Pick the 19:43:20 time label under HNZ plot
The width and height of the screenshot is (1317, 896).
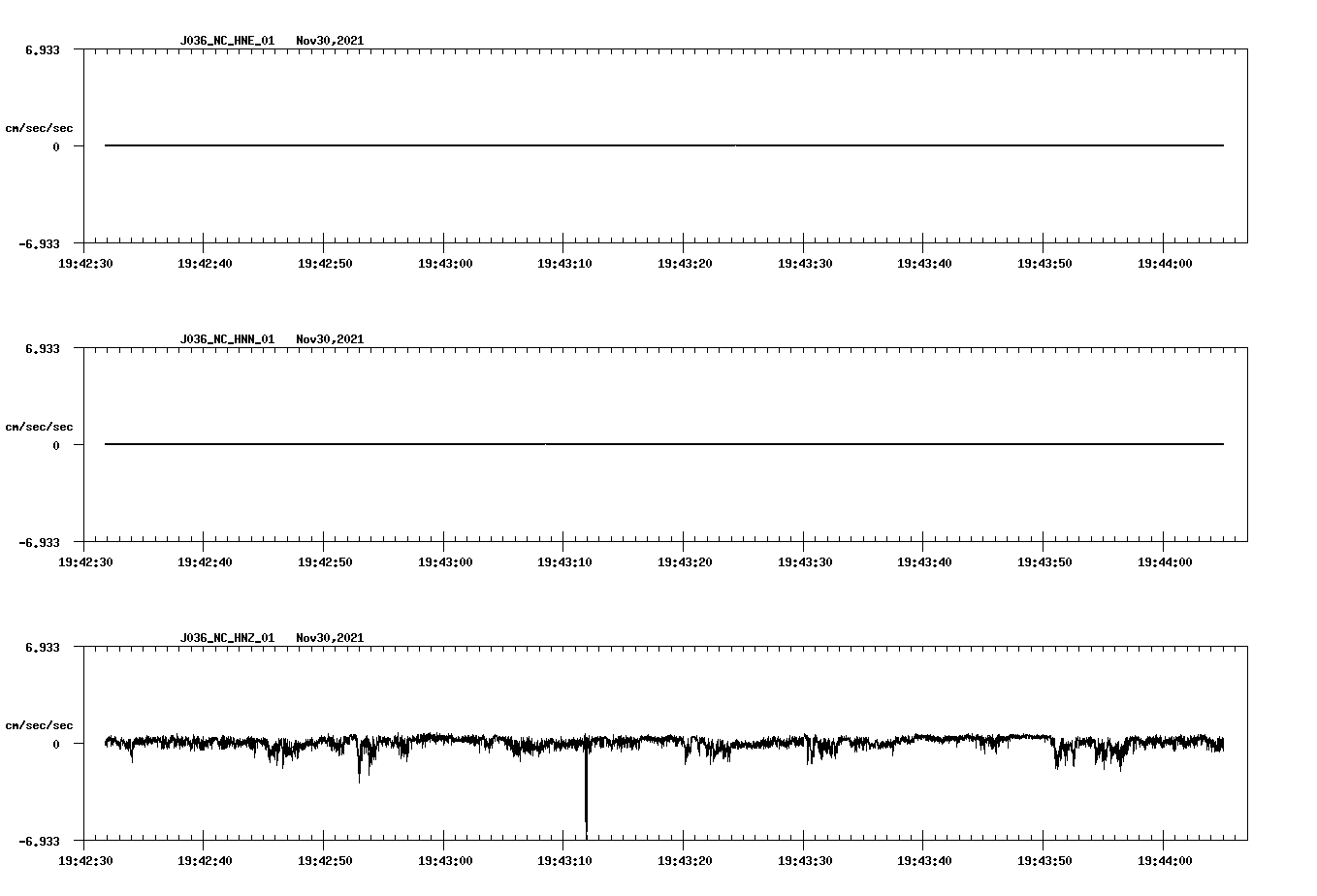pyautogui.click(x=686, y=860)
